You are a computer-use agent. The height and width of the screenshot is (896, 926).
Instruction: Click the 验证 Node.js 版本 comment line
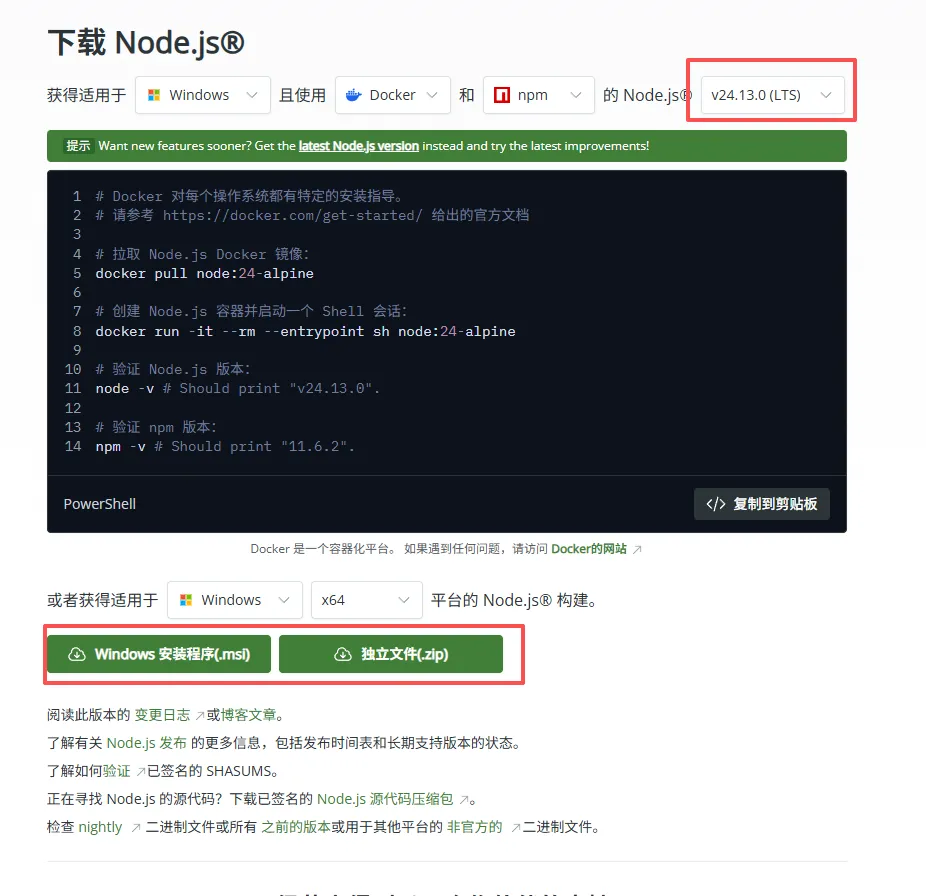pos(173,369)
